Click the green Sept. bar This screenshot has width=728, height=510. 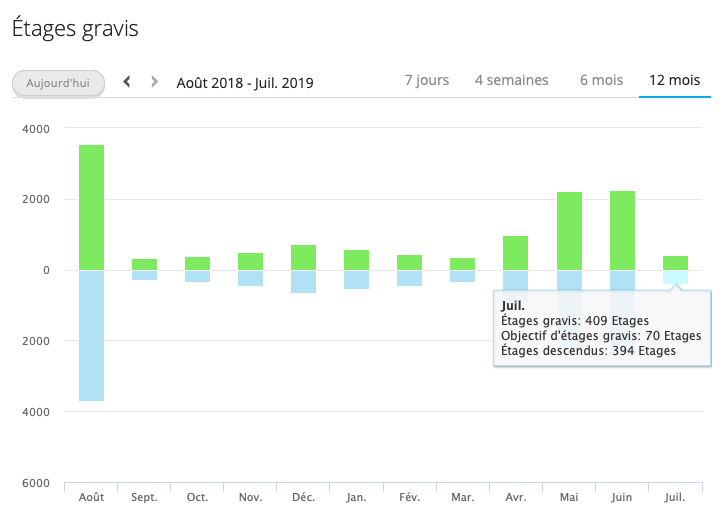click(x=144, y=265)
